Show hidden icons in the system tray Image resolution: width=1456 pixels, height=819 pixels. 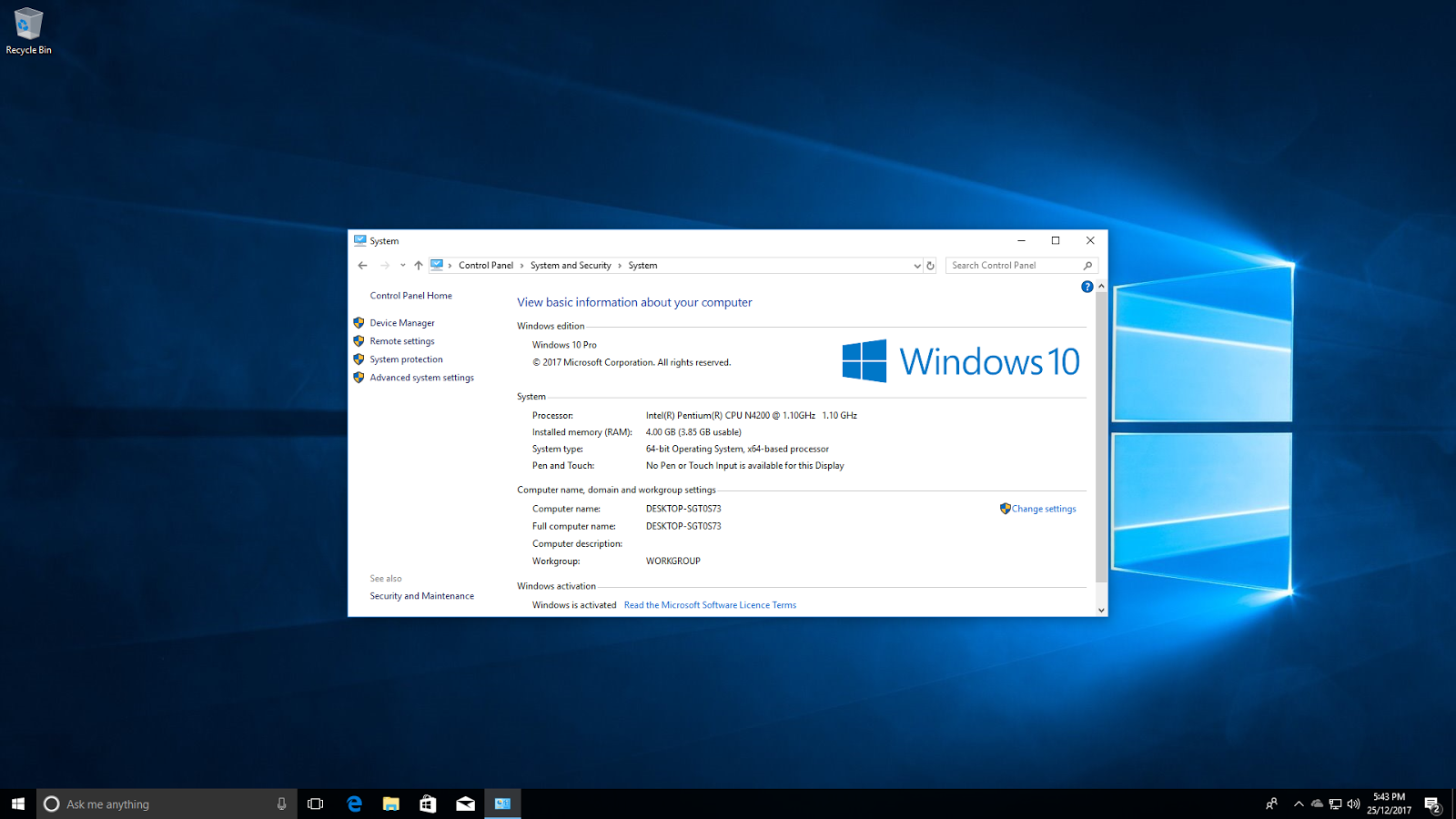[1299, 804]
